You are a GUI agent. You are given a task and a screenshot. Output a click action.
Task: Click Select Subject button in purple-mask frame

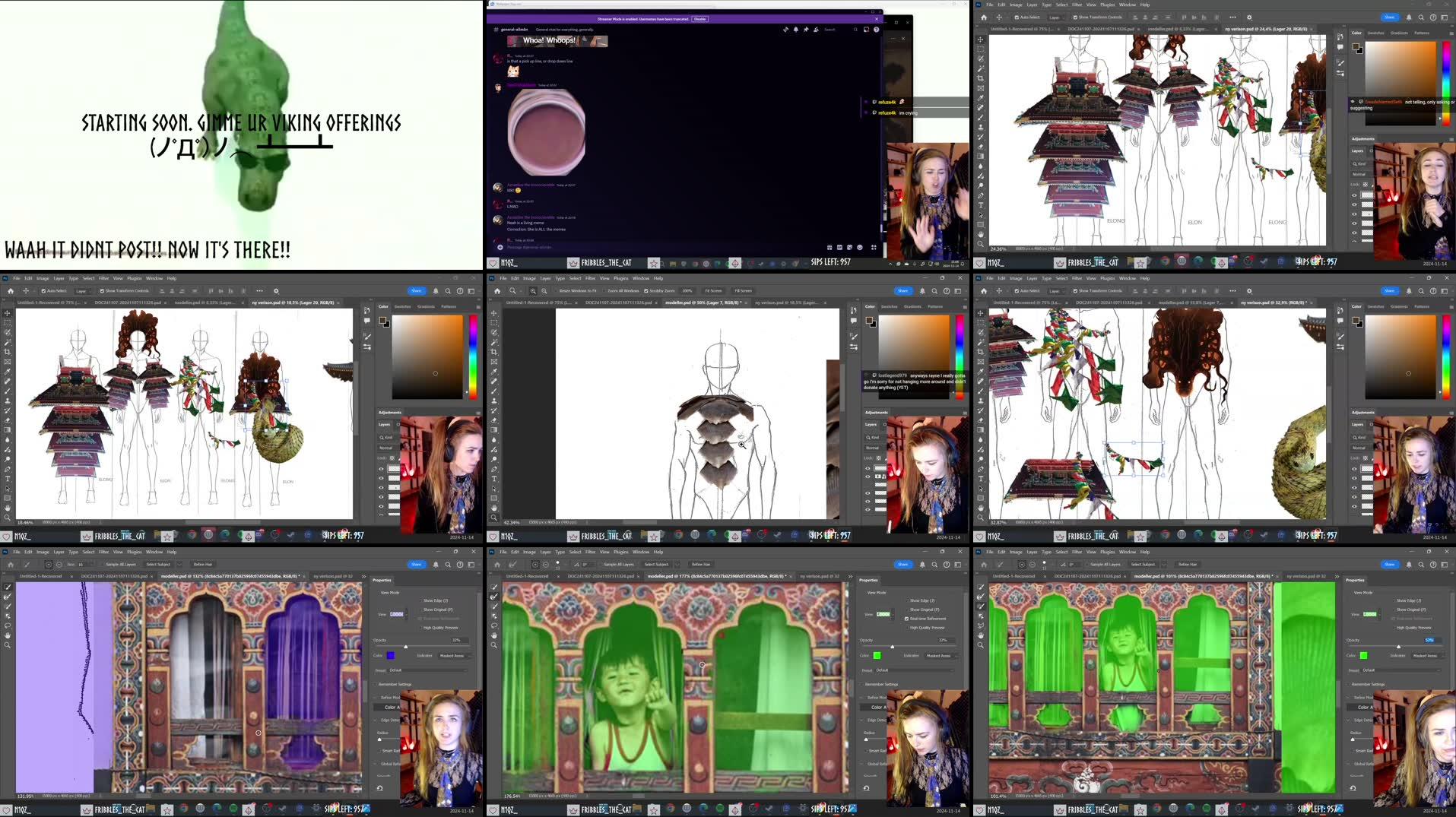[158, 565]
